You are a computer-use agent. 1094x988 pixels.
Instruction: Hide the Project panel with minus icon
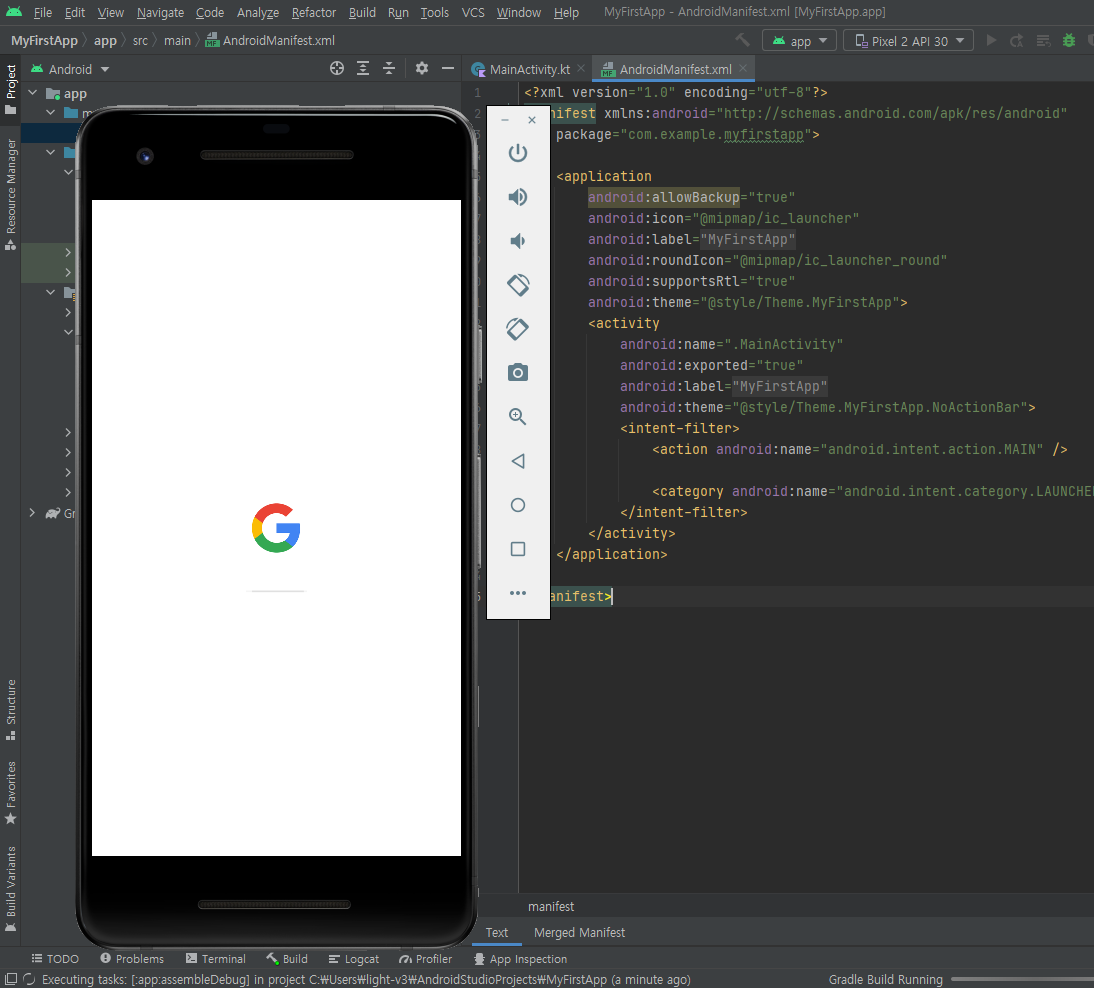(448, 68)
